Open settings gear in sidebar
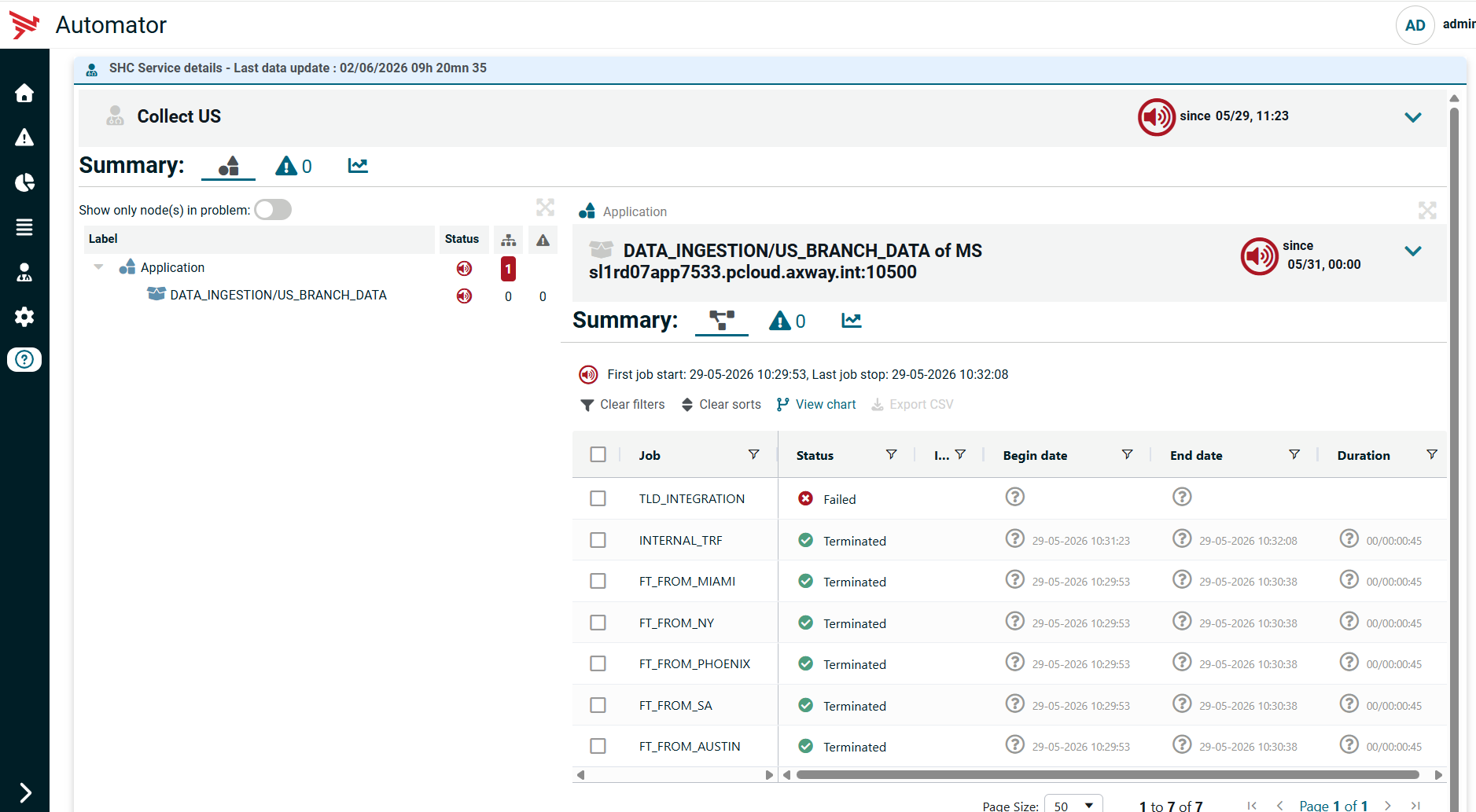 pos(24,317)
